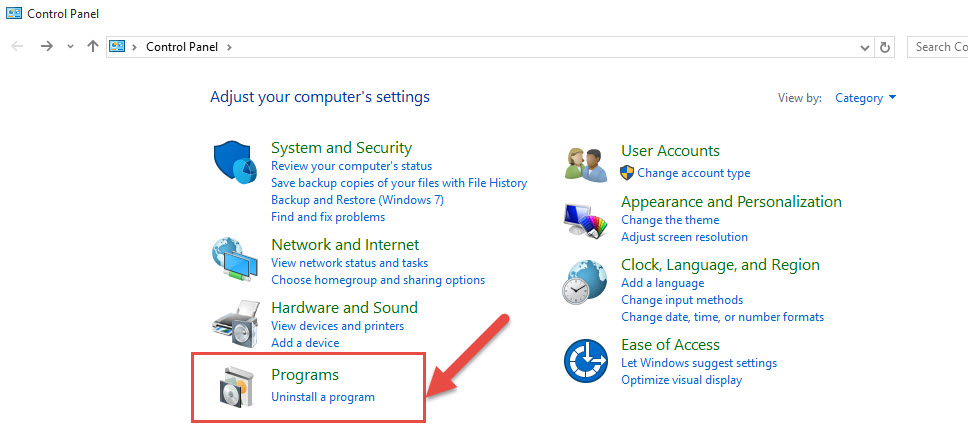Click Adjust screen resolution link
The image size is (968, 434).
(x=684, y=237)
